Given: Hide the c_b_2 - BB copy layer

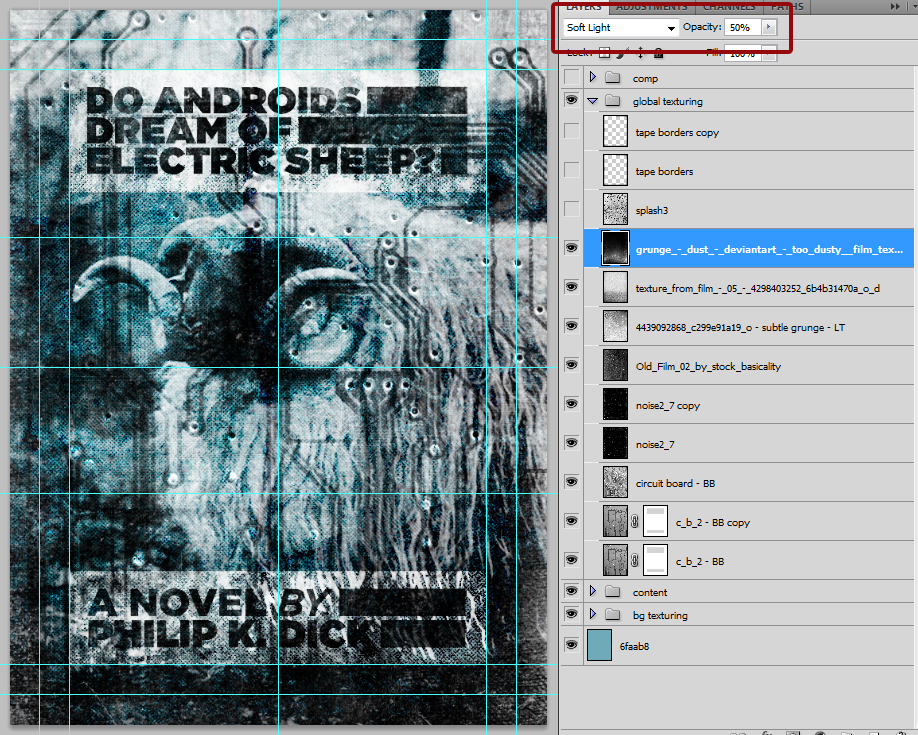Looking at the screenshot, I should 571,521.
